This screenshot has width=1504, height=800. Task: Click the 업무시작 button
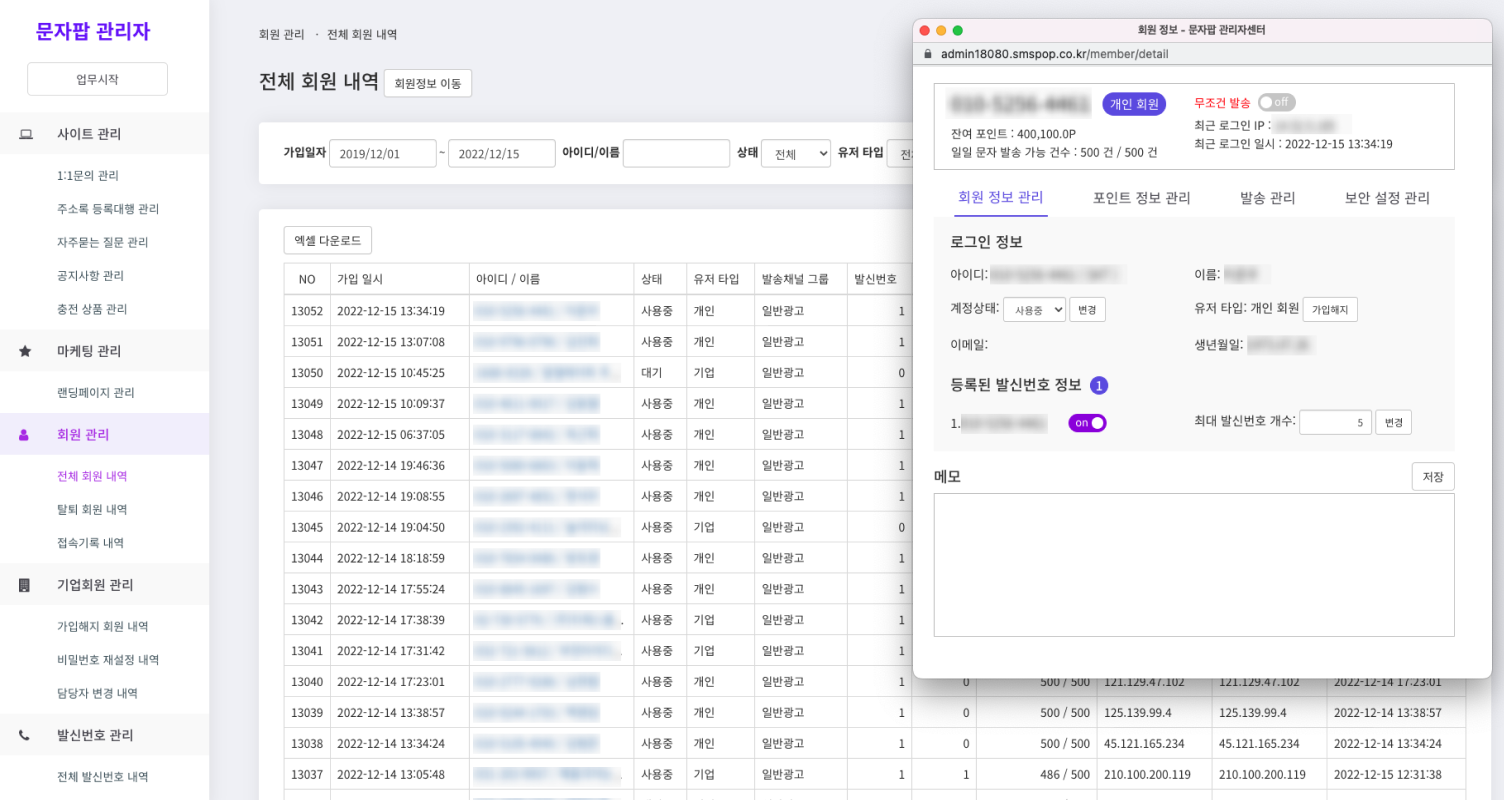97,79
